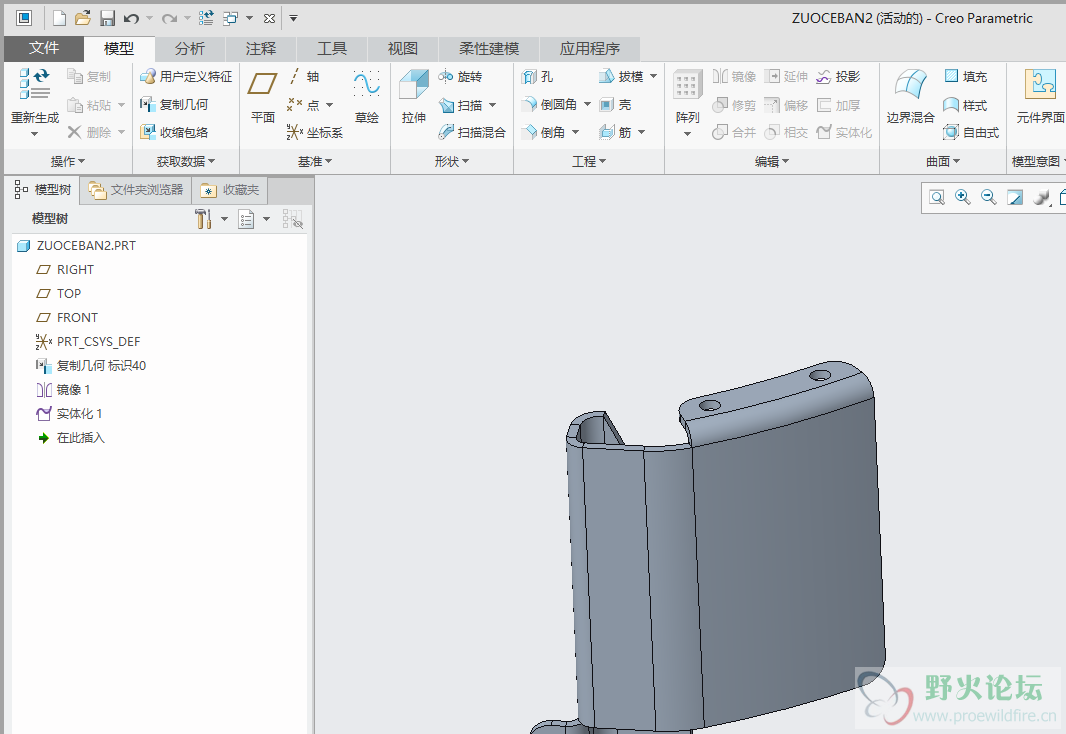Click the 坐标系 (Coordinate System) tool
This screenshot has height=734, width=1066.
tap(315, 132)
